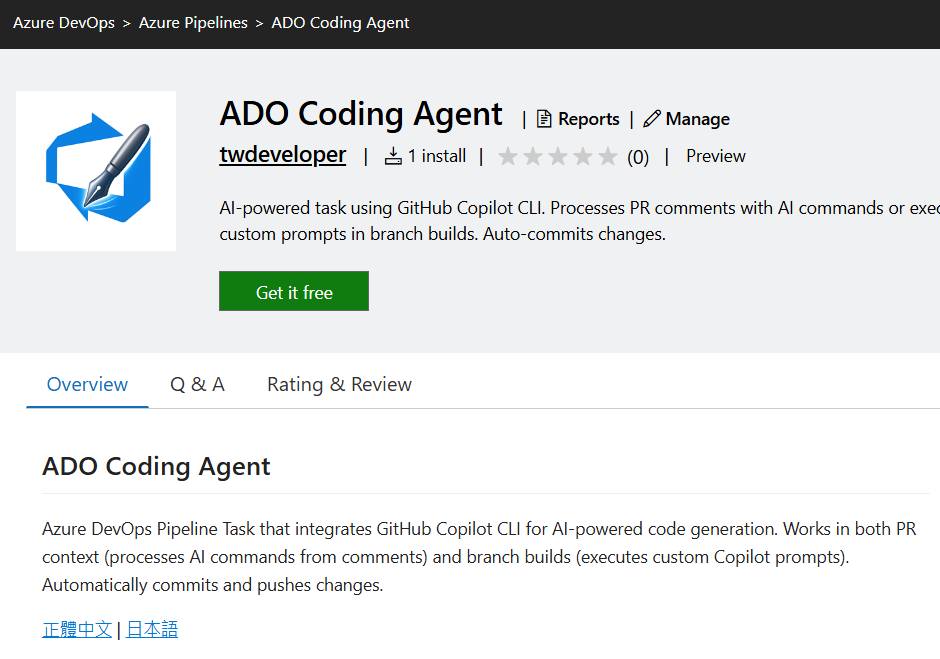This screenshot has width=940, height=659.
Task: Click the Manage pencil icon
Action: [x=652, y=119]
